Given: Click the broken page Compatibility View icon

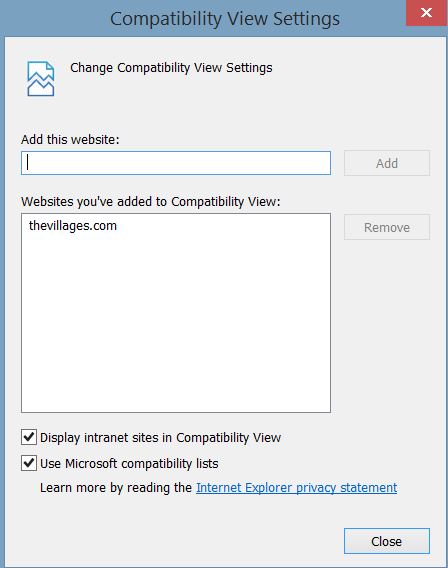Looking at the screenshot, I should point(41,79).
